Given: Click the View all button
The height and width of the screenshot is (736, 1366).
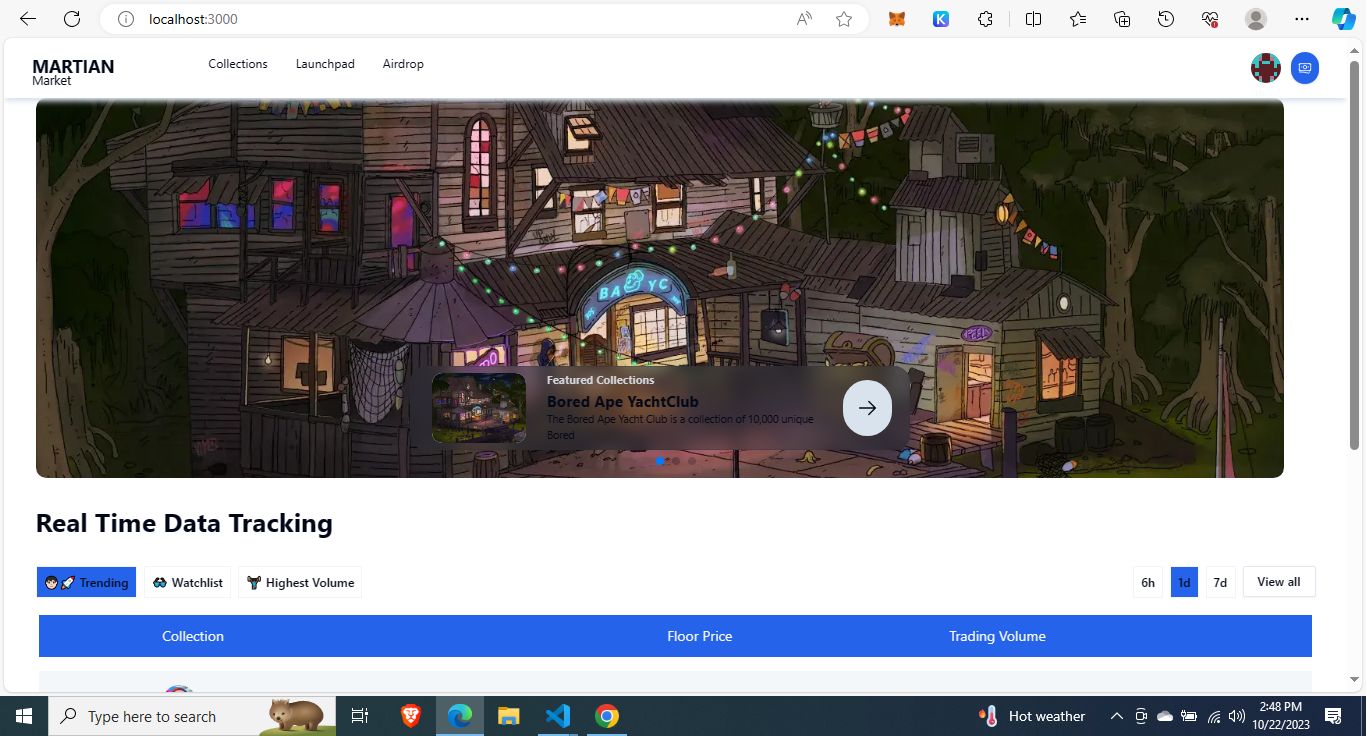Looking at the screenshot, I should (1279, 582).
